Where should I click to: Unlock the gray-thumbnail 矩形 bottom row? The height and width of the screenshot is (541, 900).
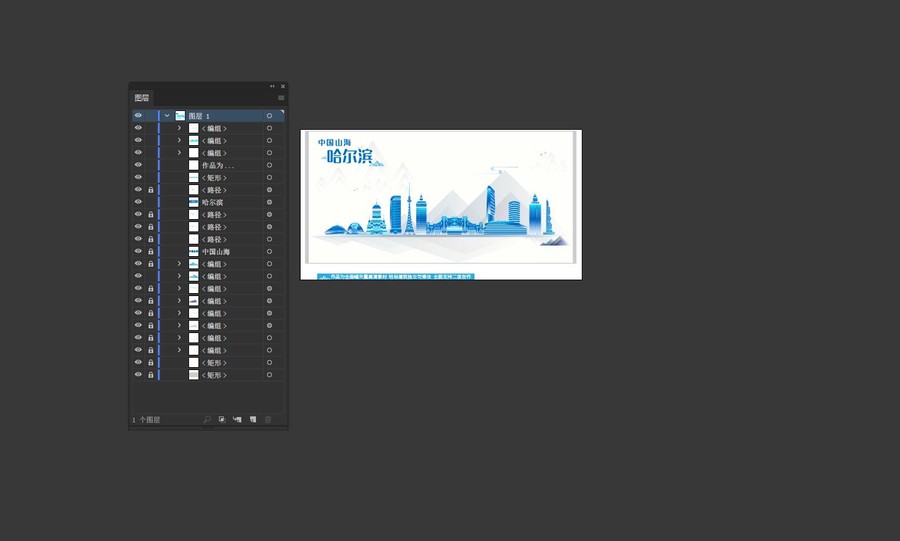151,375
